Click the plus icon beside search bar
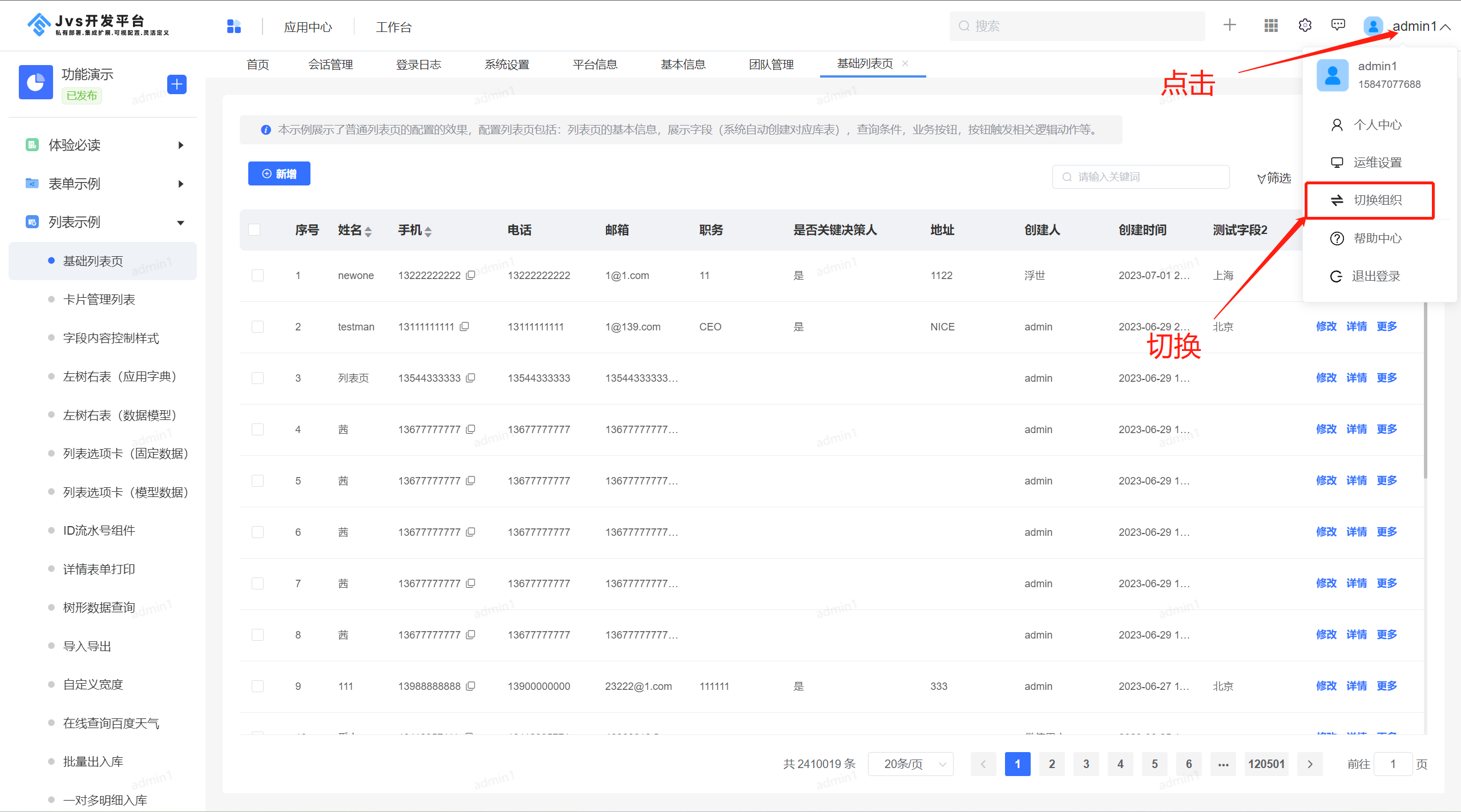The height and width of the screenshot is (812, 1461). [1230, 25]
